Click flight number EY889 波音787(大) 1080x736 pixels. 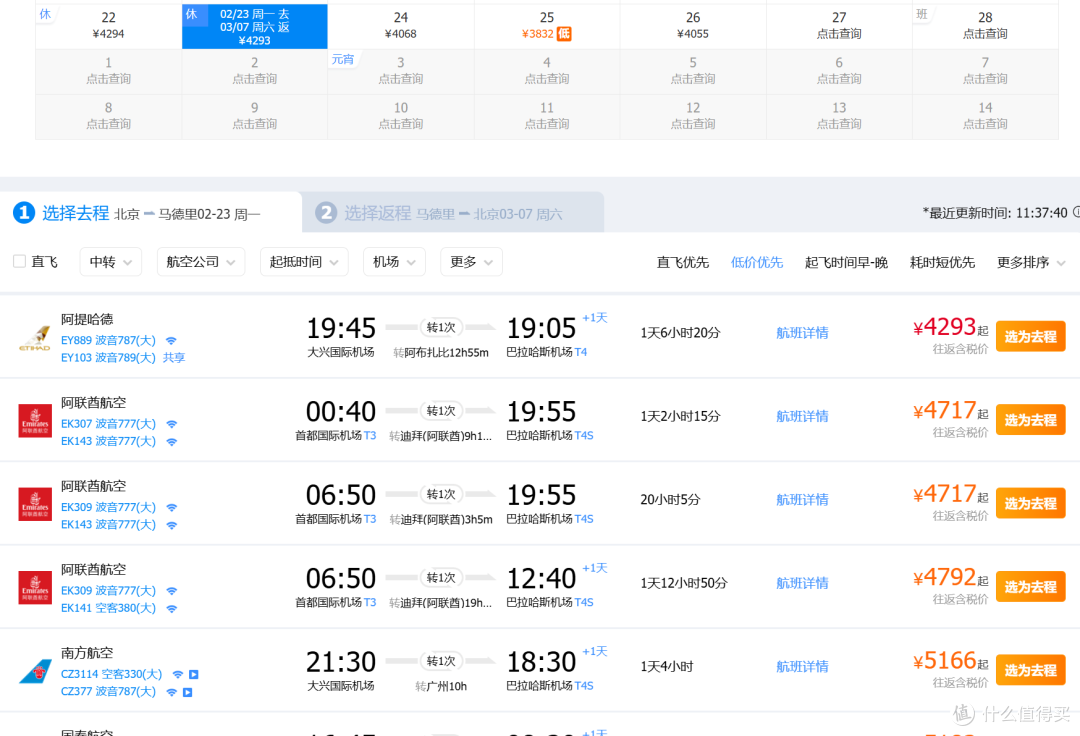(108, 340)
